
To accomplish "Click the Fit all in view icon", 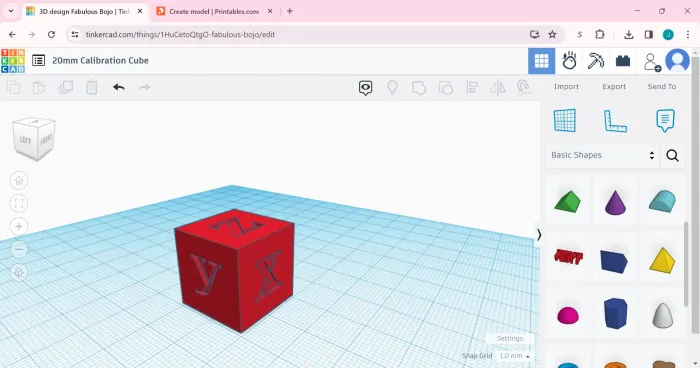I will (19, 204).
